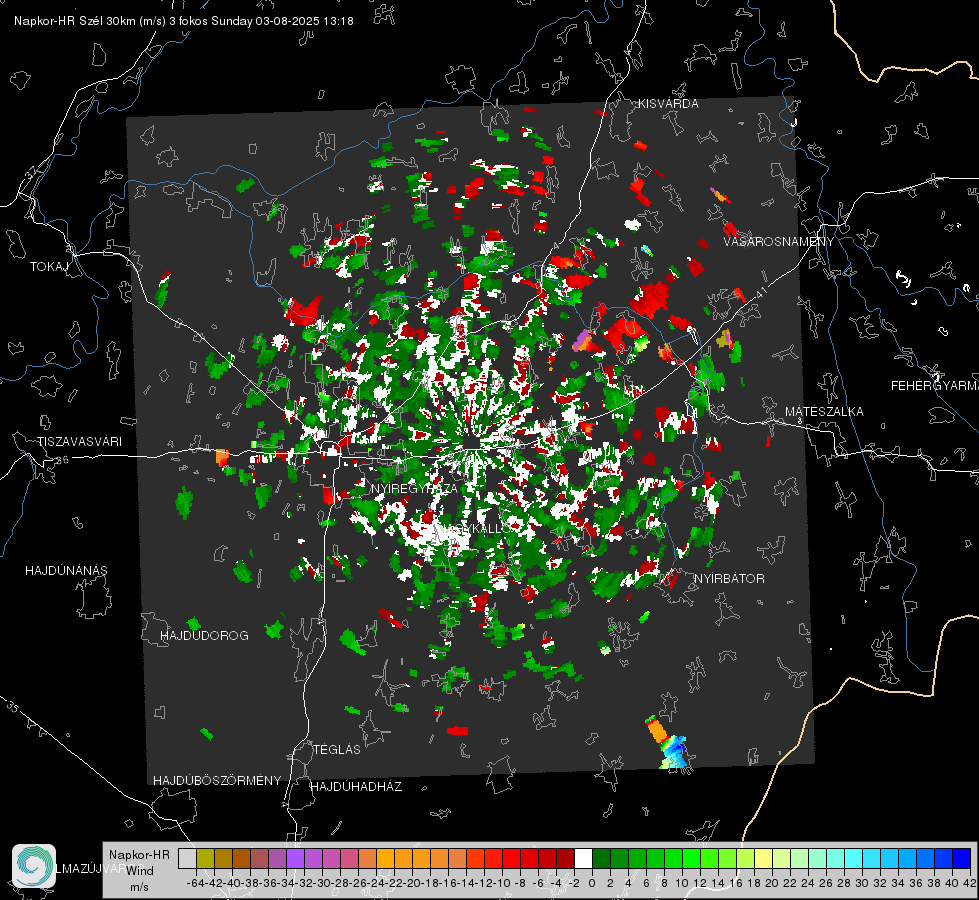Click the 20 value on legend scale

[x=772, y=883]
